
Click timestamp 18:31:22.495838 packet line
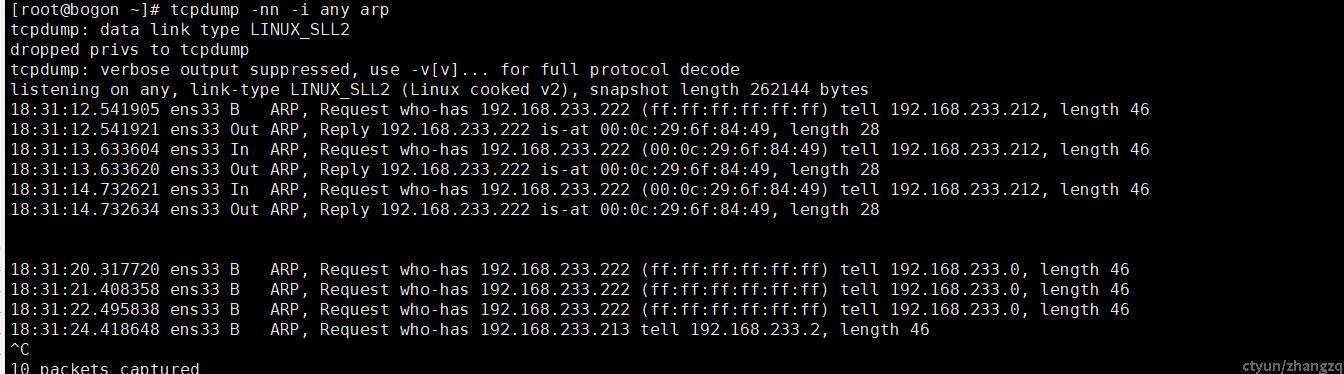pos(570,310)
